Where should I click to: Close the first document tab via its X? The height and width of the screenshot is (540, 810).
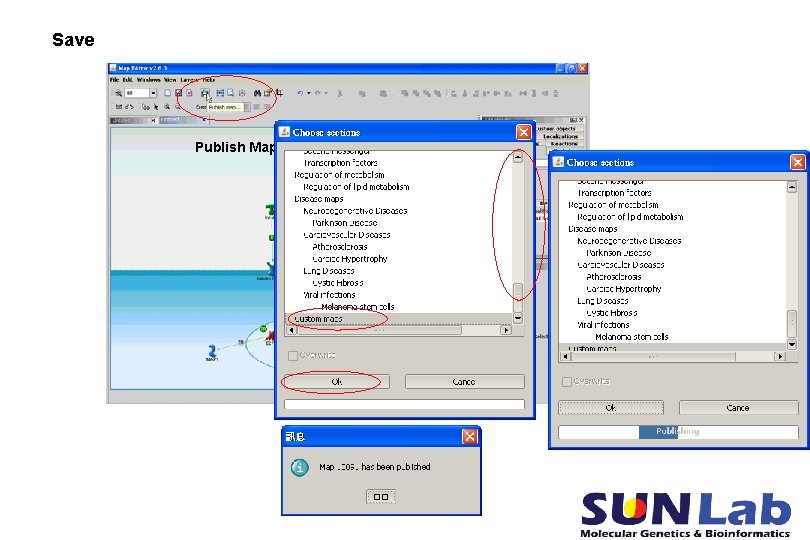coord(153,120)
